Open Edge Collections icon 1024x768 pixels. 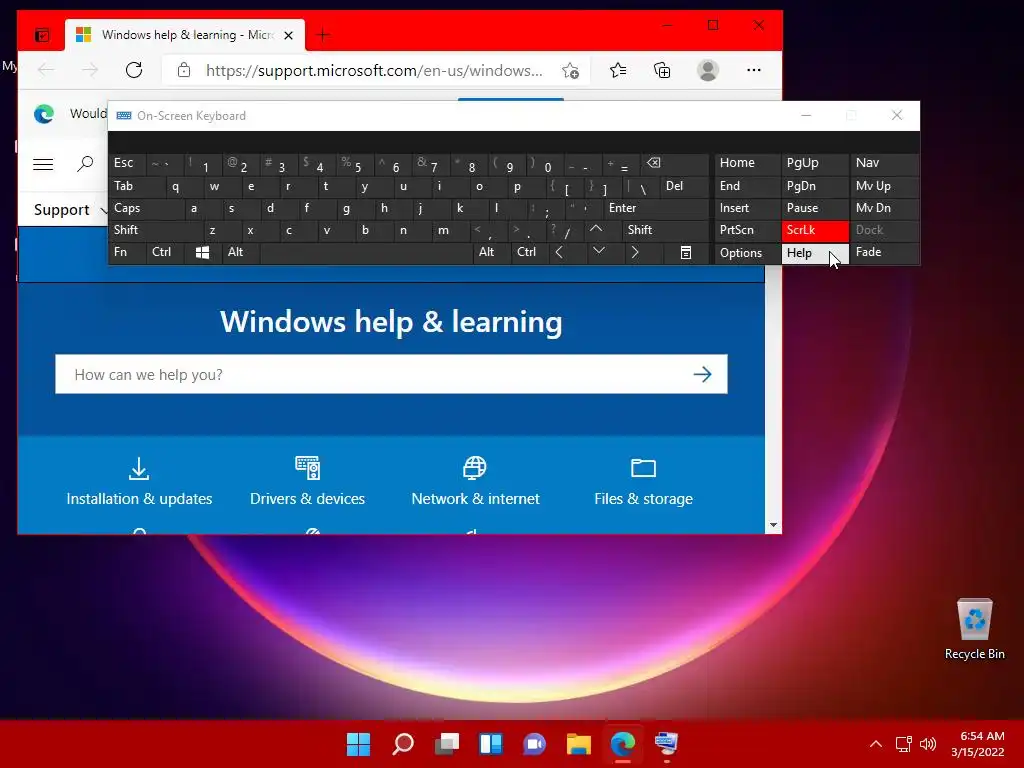(662, 70)
